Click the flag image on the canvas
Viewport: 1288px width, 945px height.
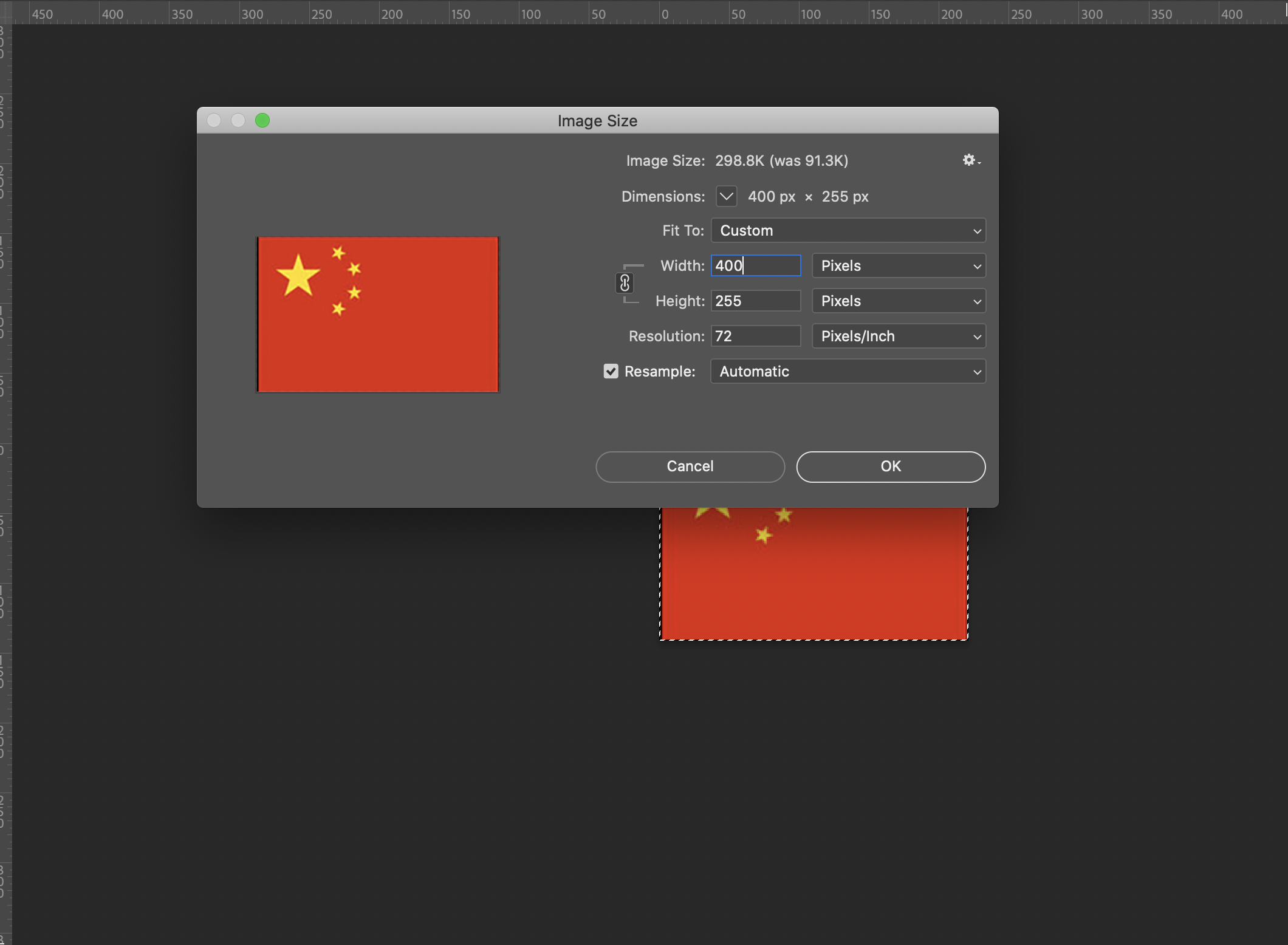pyautogui.click(x=814, y=573)
